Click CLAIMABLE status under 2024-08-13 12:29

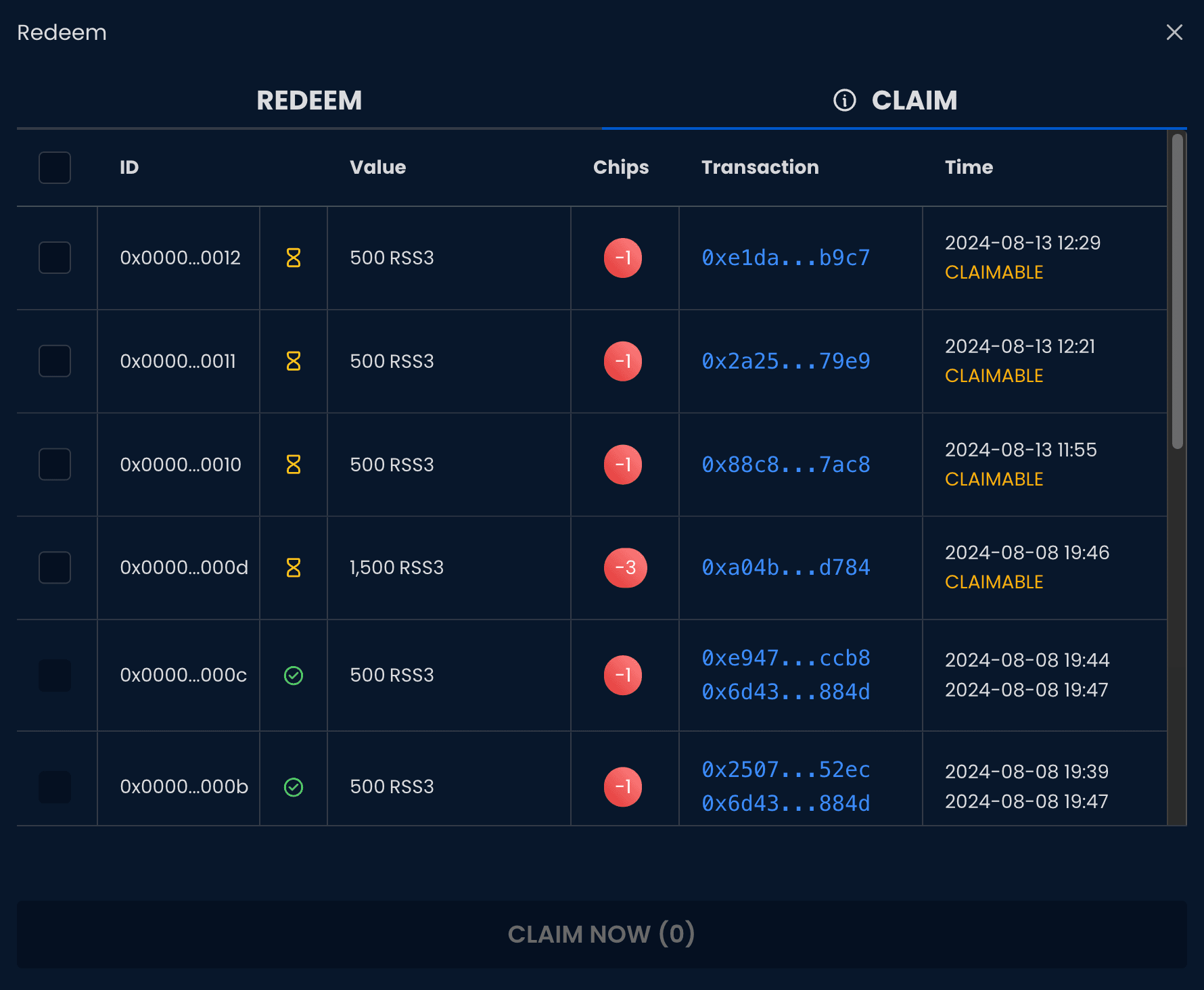point(994,273)
